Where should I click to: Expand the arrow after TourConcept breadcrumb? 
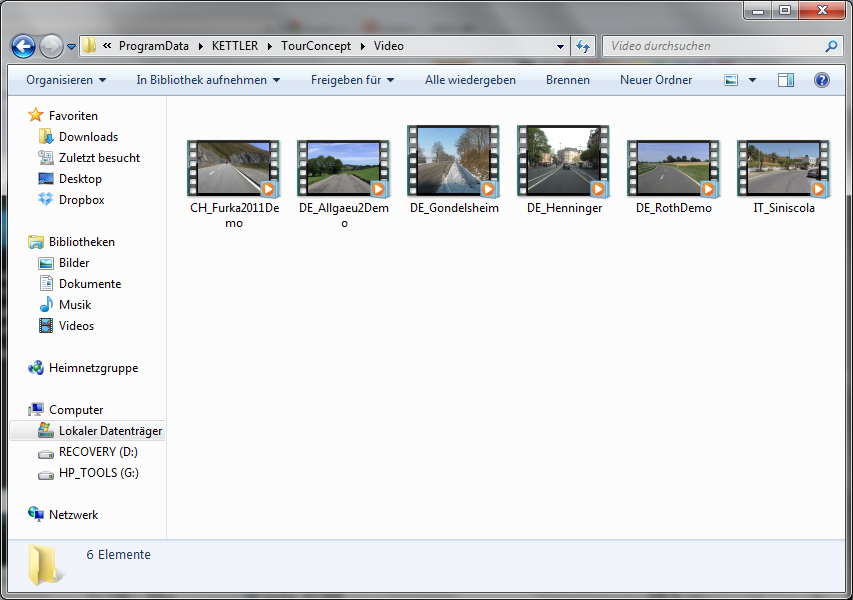pyautogui.click(x=362, y=47)
